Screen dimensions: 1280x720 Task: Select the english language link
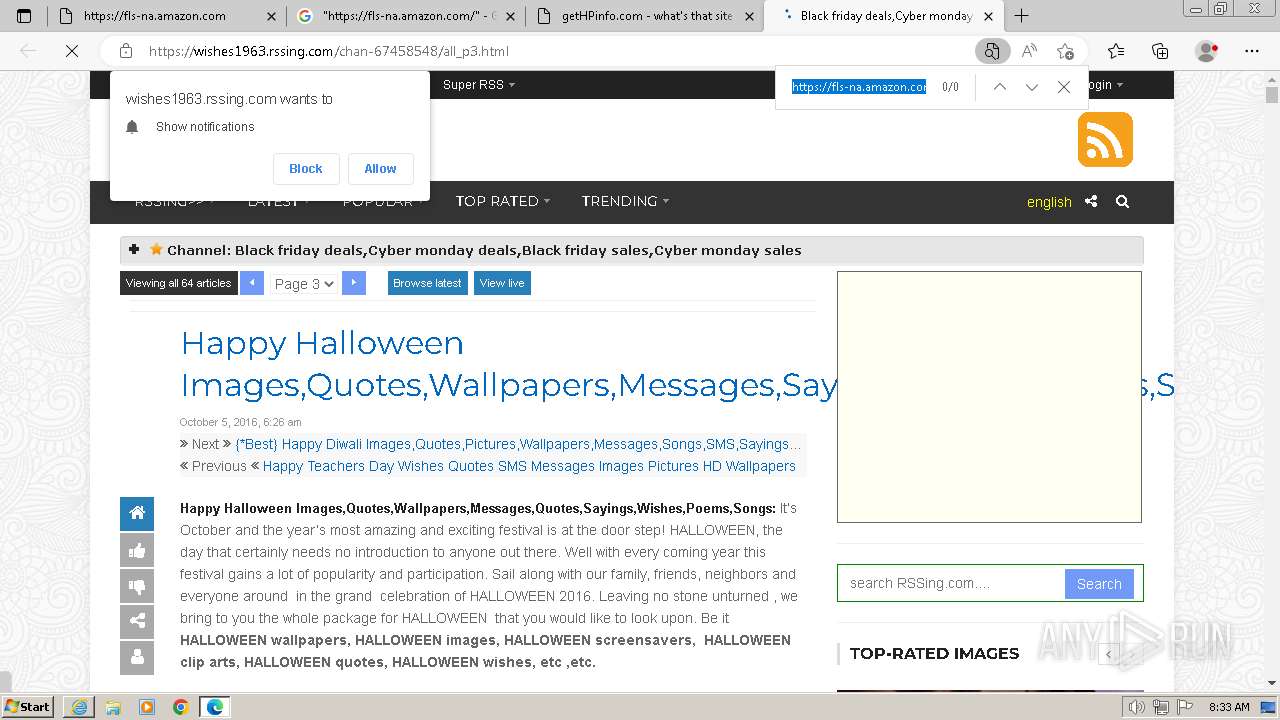pyautogui.click(x=1049, y=202)
